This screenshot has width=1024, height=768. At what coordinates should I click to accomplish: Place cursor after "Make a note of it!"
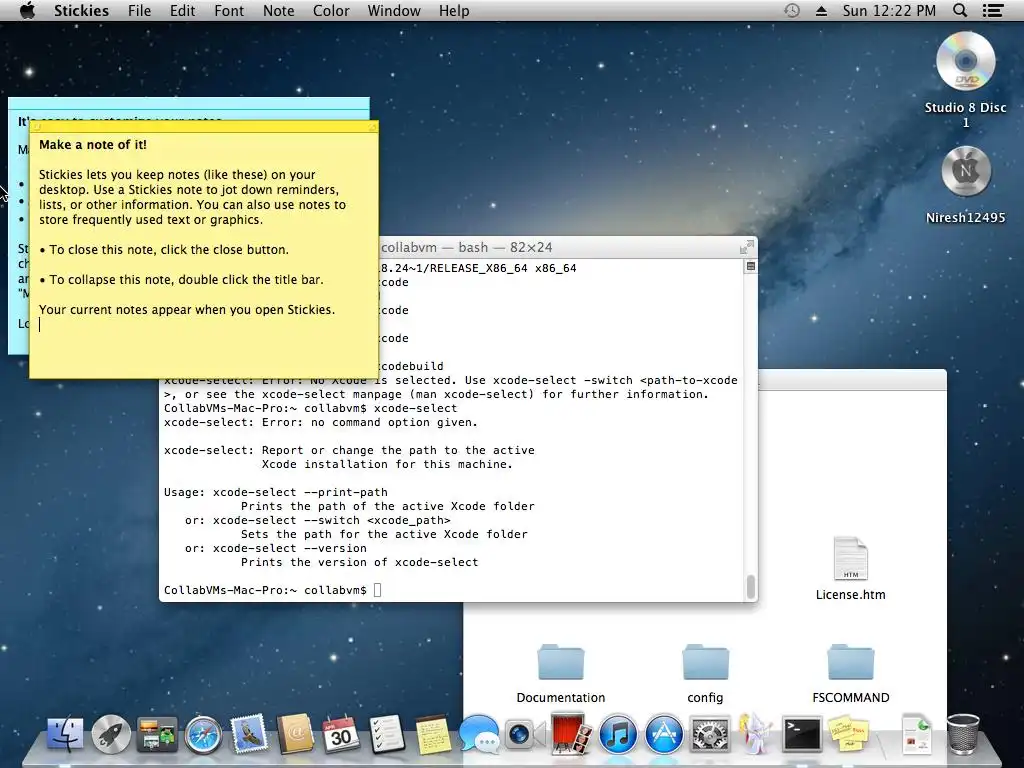148,144
